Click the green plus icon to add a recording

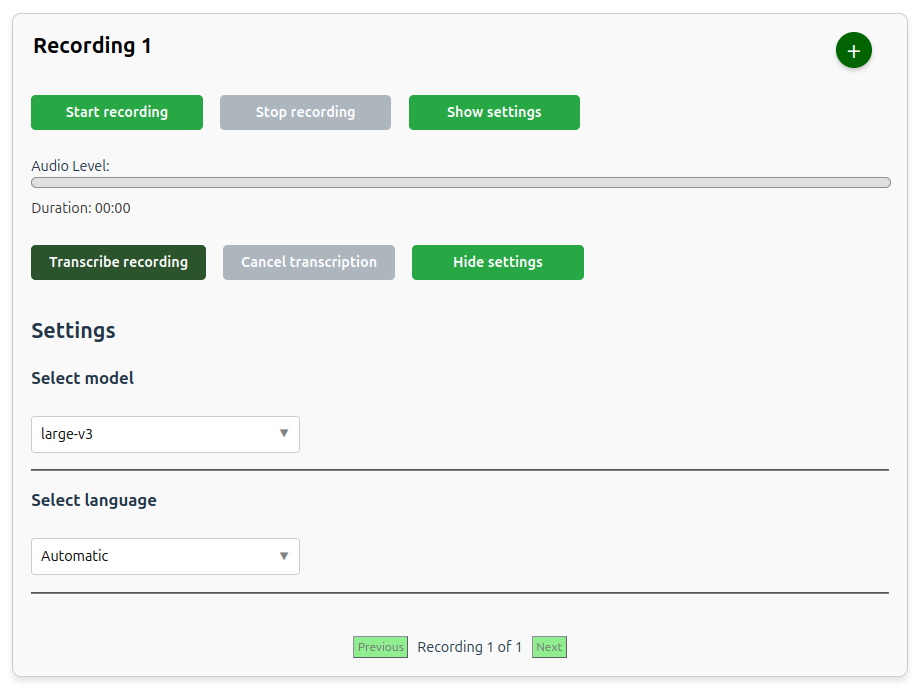853,51
